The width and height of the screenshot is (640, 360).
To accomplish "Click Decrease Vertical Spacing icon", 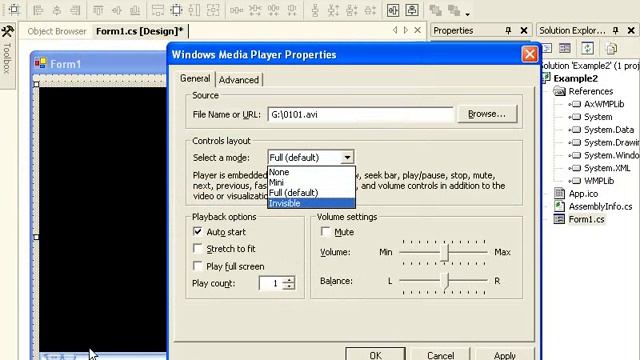I will [x=352, y=10].
